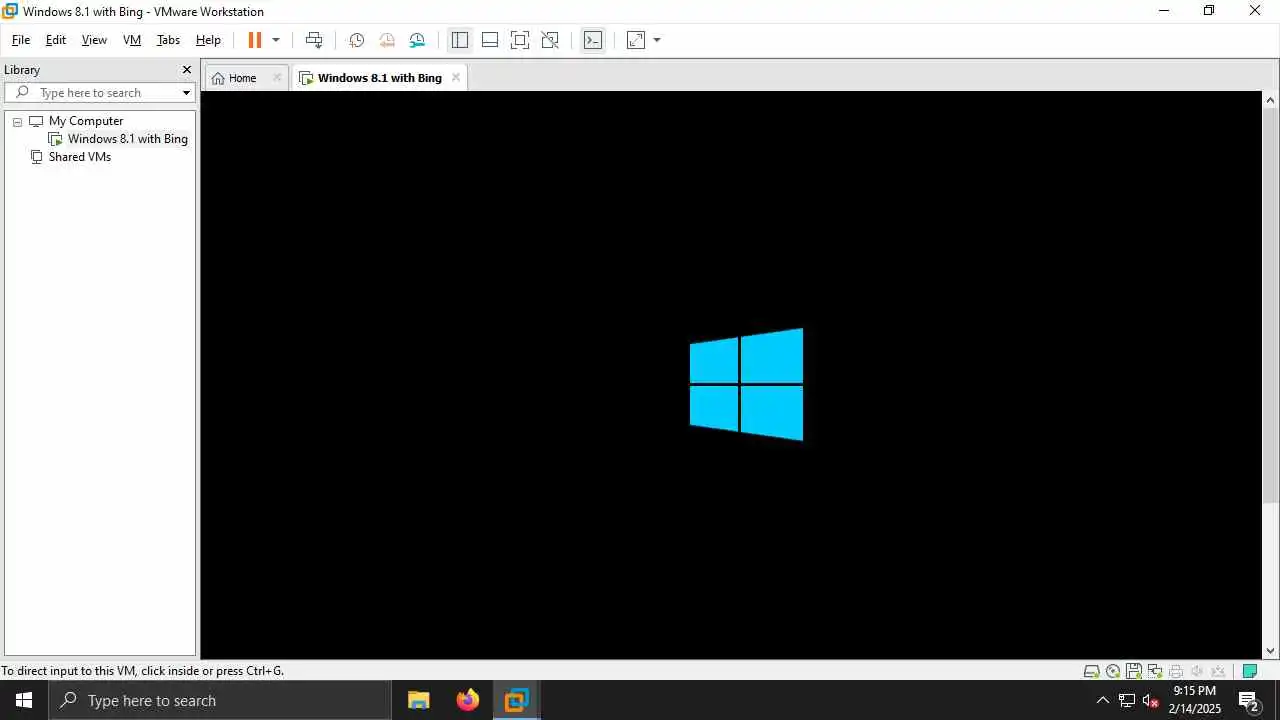The height and width of the screenshot is (720, 1280).
Task: Close the Home tab
Action: point(277,78)
